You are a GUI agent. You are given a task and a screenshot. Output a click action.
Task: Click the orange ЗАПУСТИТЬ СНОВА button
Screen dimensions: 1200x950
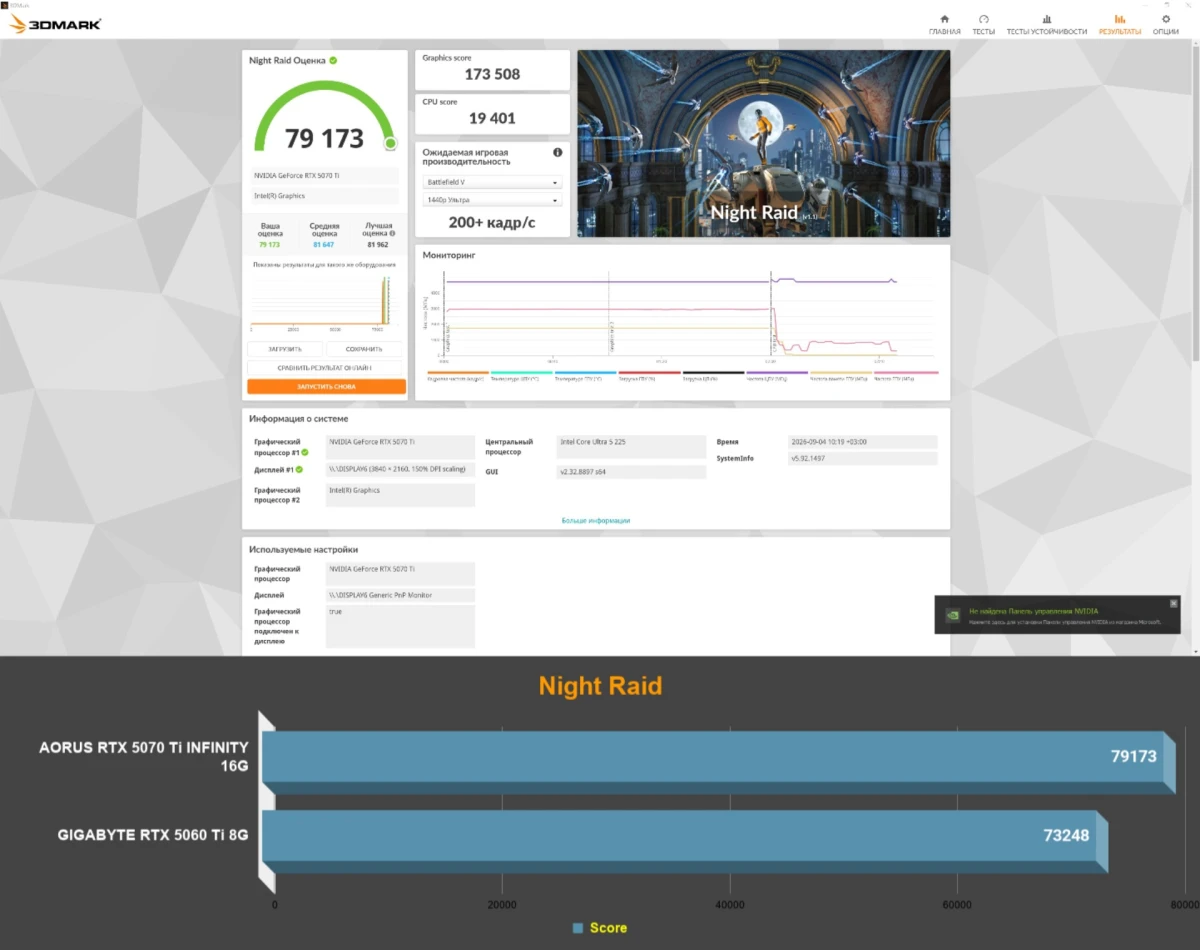pos(326,386)
